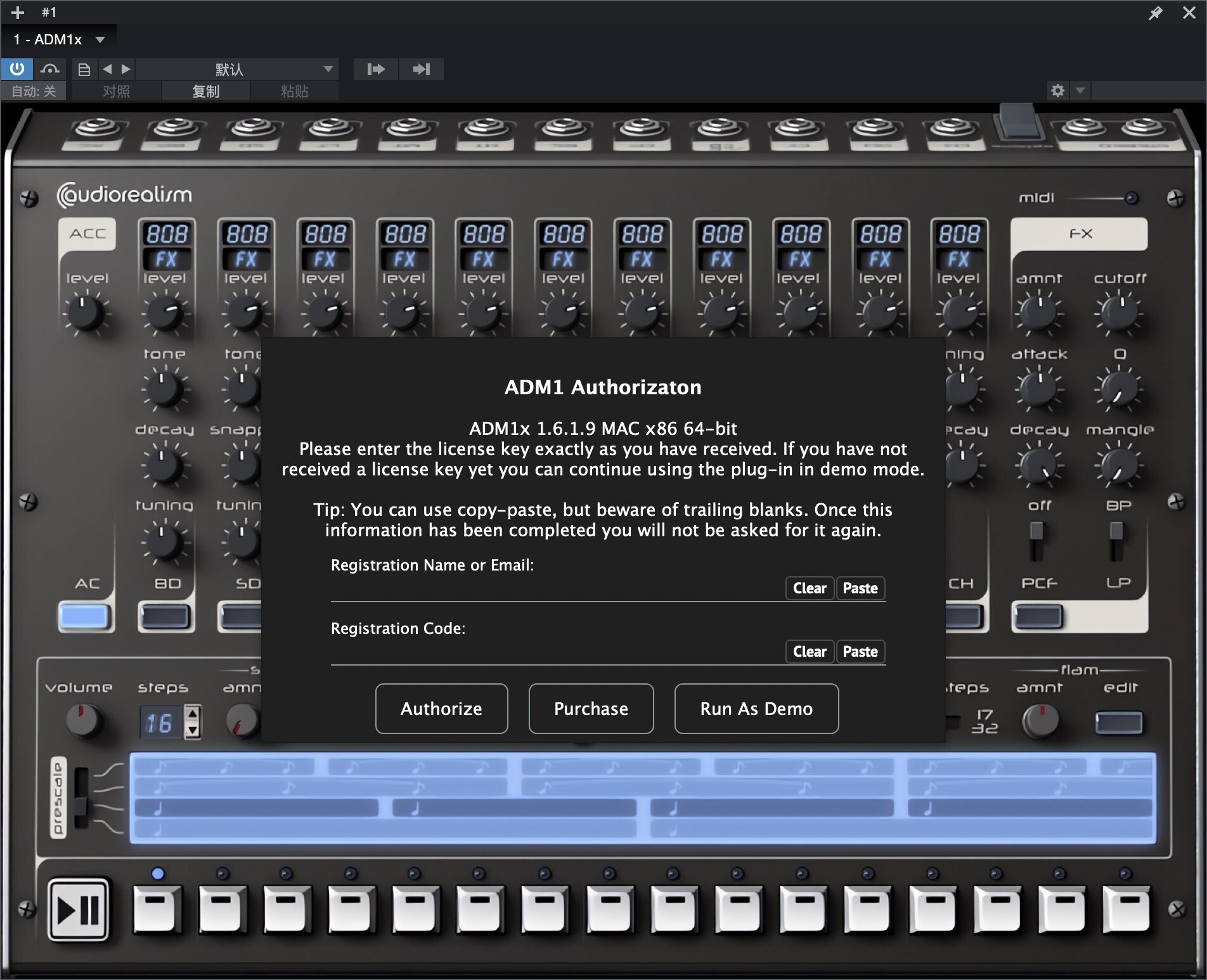1207x980 pixels.
Task: Click the BD tone knob
Action: (164, 388)
